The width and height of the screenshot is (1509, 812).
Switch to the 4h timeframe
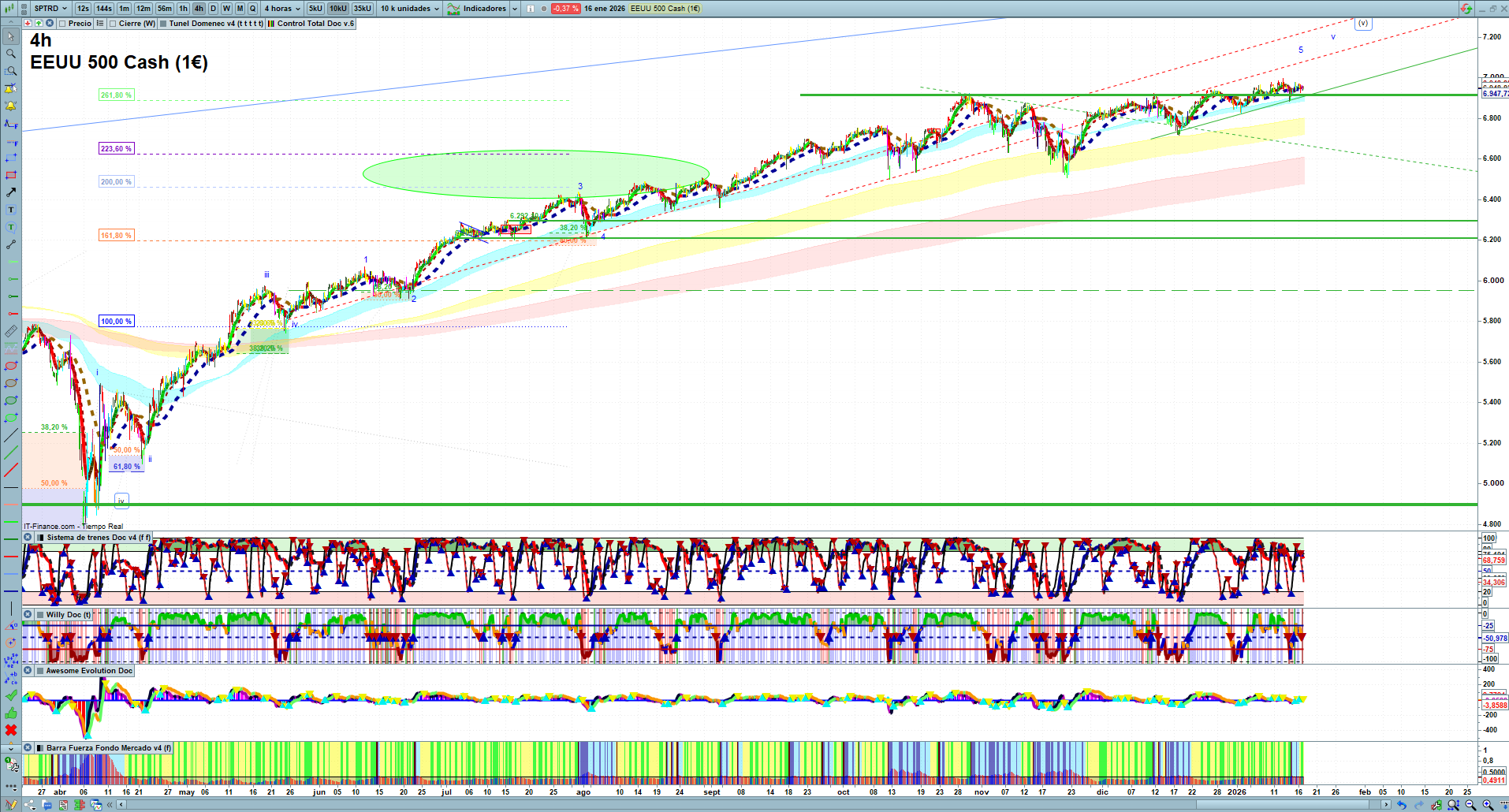tap(199, 9)
